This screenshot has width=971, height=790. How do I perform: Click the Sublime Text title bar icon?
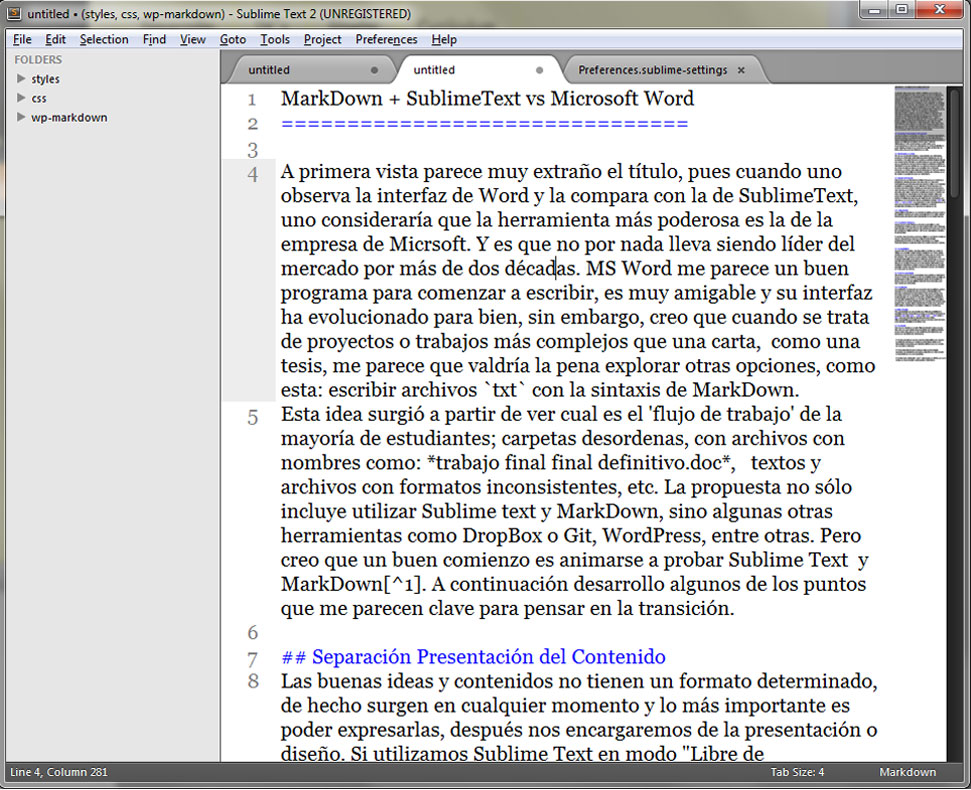pos(14,13)
